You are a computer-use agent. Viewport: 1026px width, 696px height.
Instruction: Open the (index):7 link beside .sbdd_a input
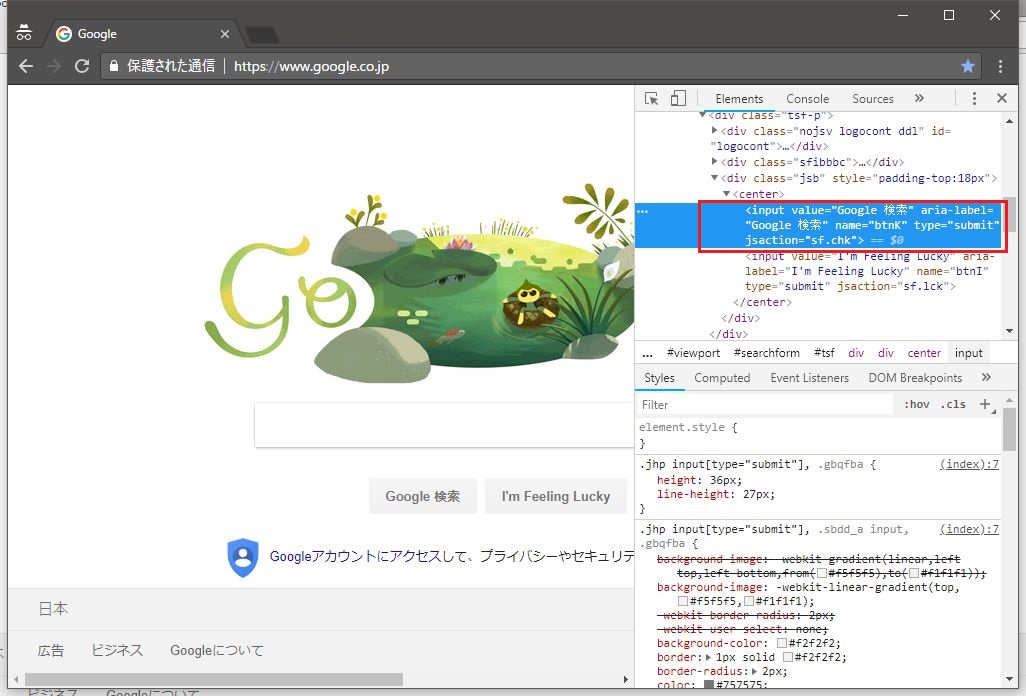(969, 529)
